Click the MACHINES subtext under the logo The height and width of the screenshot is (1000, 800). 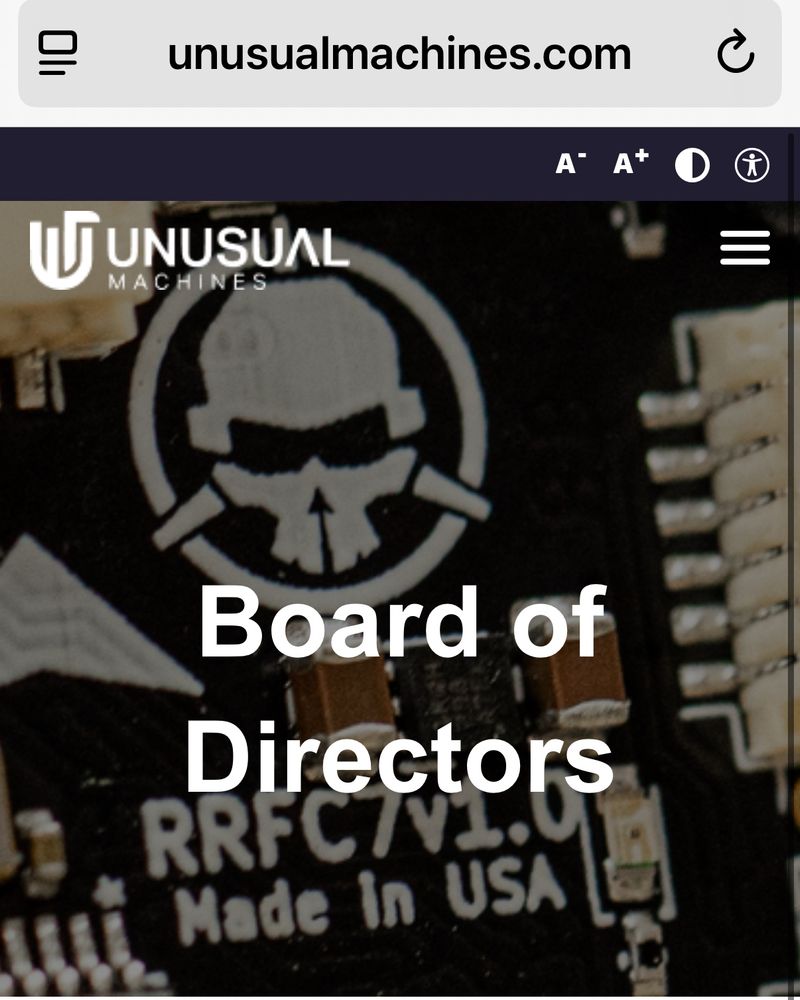pos(187,282)
